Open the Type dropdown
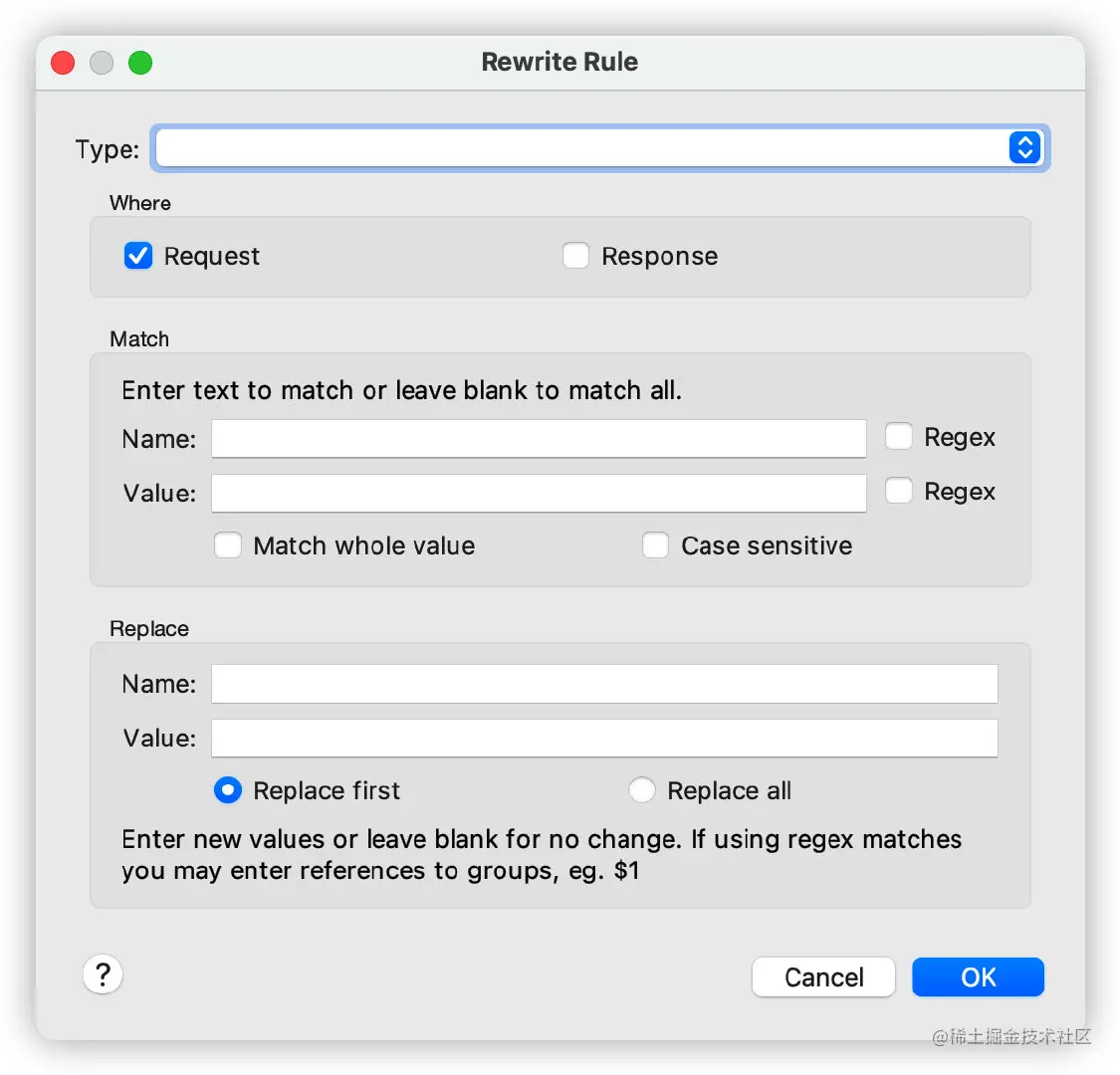 tap(599, 148)
